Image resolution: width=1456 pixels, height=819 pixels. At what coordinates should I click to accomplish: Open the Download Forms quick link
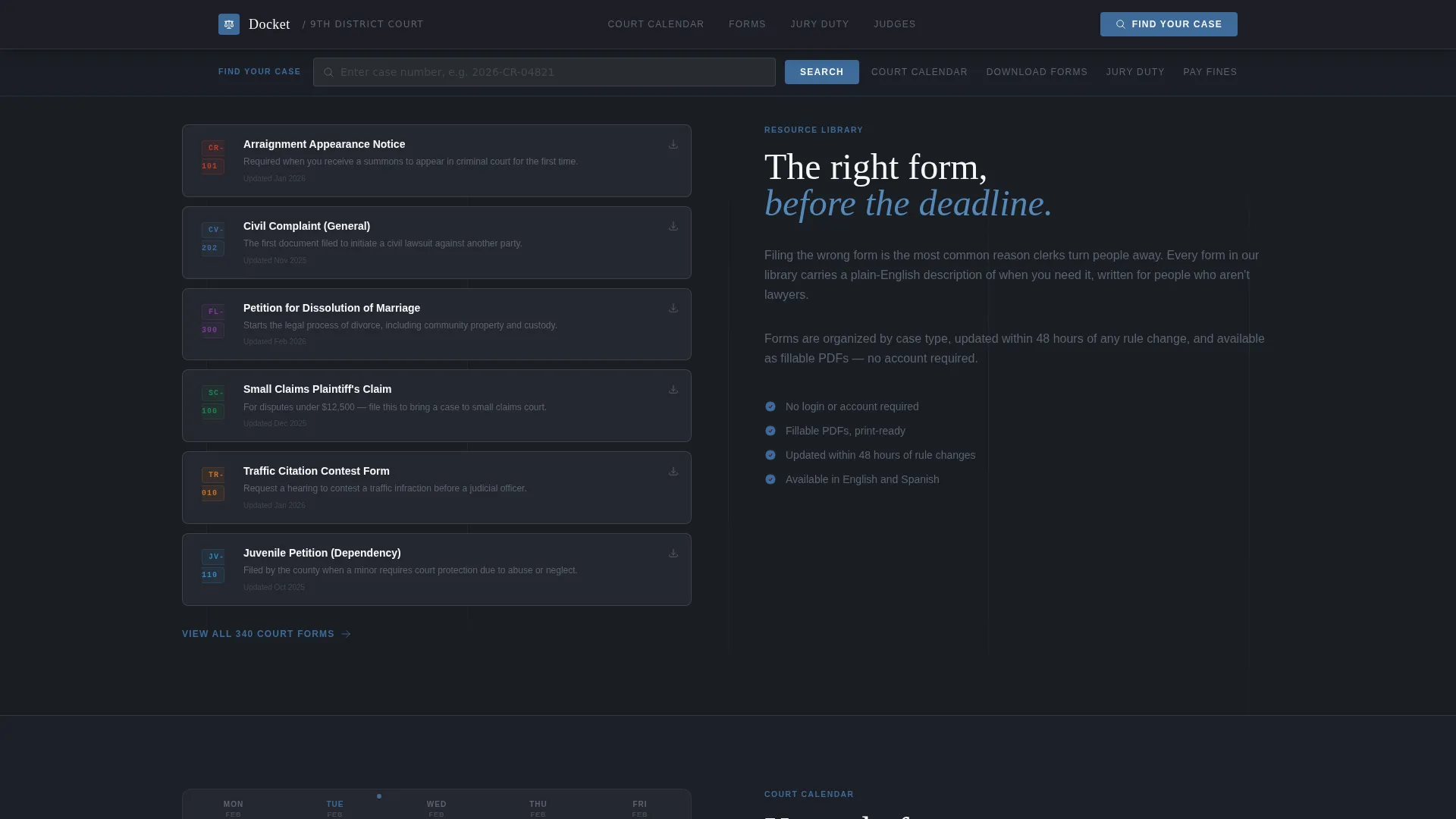click(x=1037, y=72)
